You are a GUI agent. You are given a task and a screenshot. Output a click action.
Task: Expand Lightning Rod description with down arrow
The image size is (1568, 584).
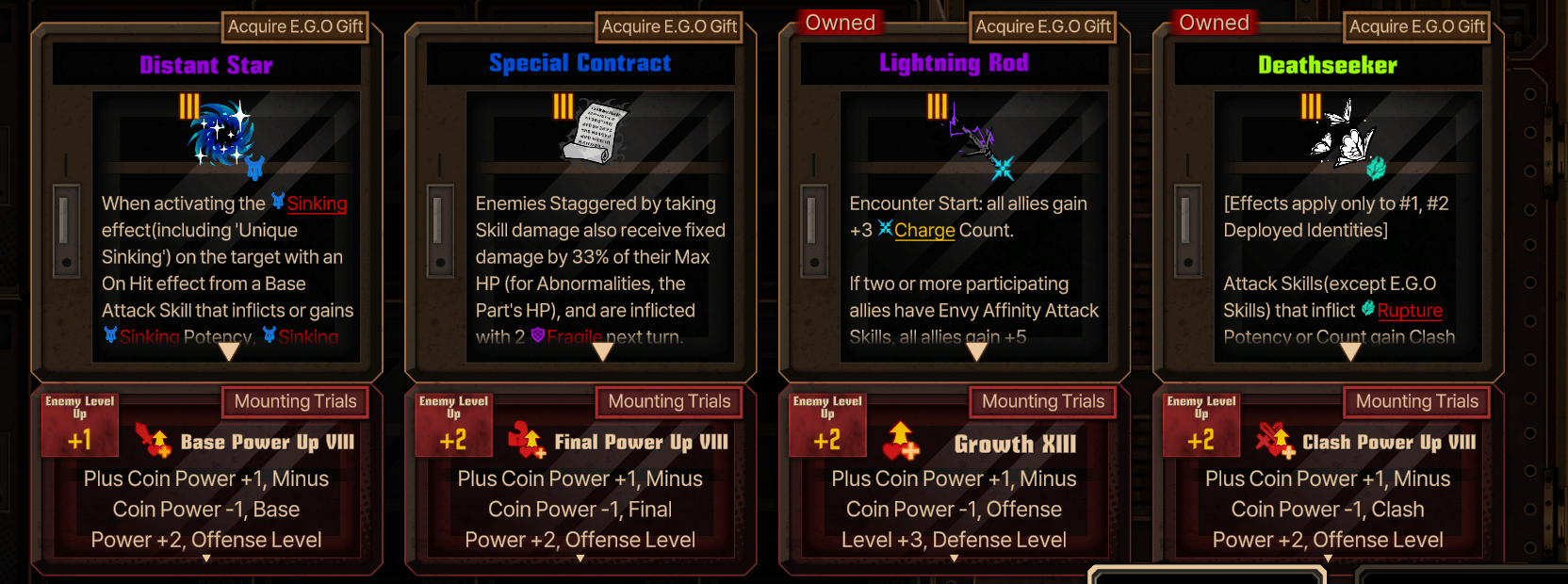977,352
